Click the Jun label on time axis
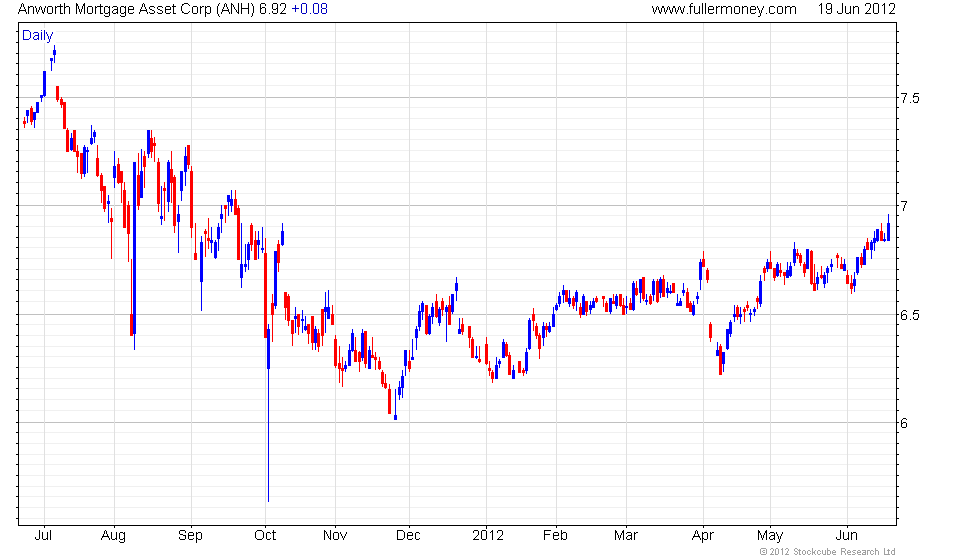 point(847,536)
